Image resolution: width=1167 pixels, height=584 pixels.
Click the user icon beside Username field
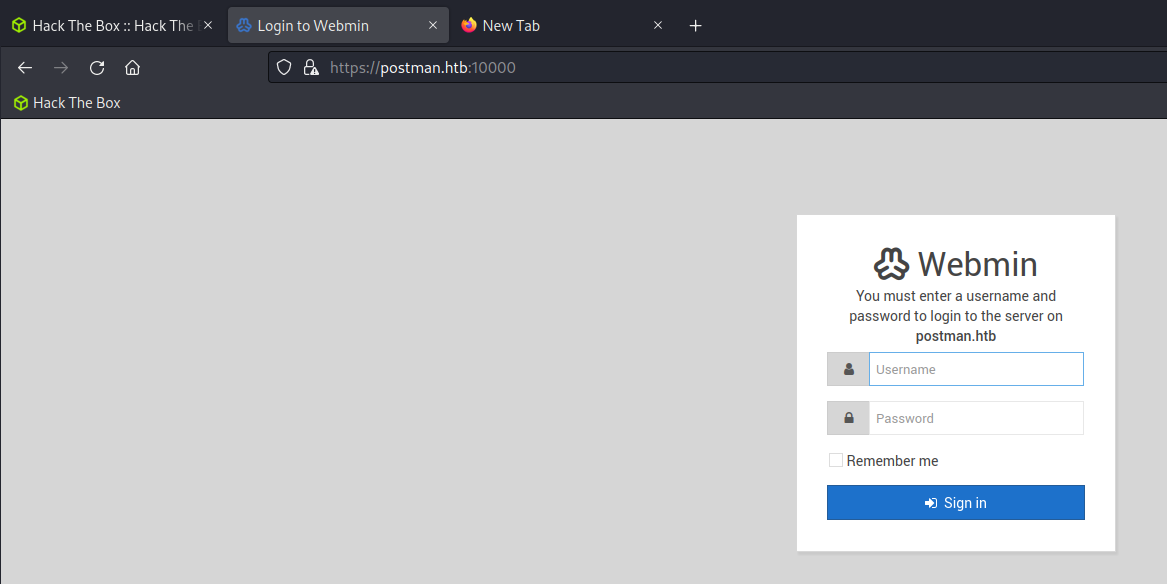(x=848, y=369)
